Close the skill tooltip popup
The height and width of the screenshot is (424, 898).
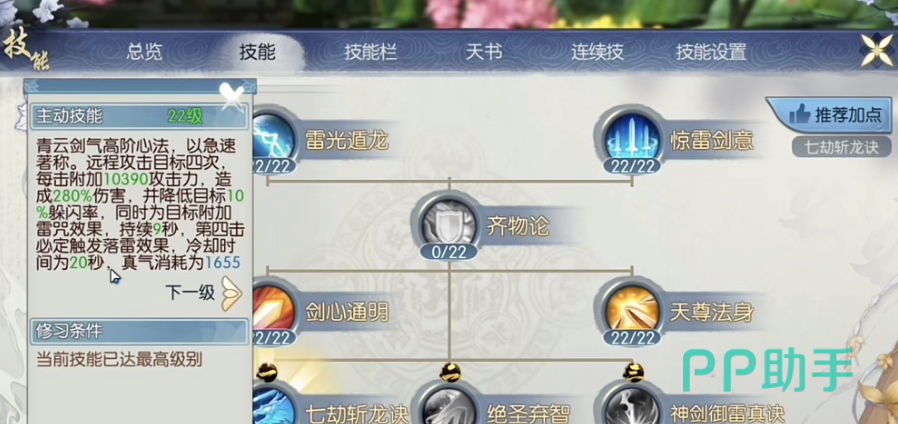coord(233,96)
